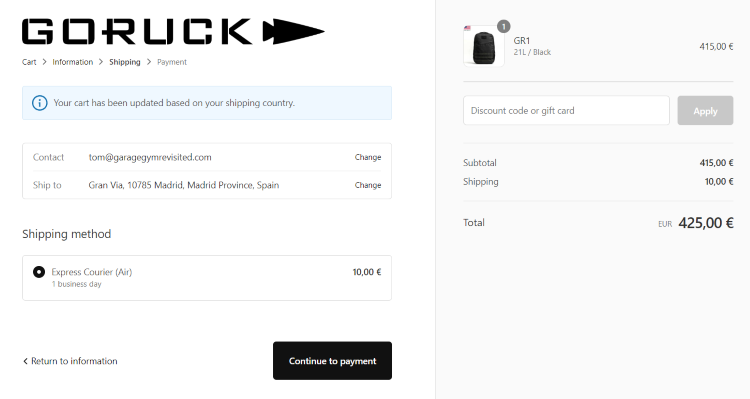
Task: Click the chevron after Cart breadcrumb
Action: [x=44, y=62]
